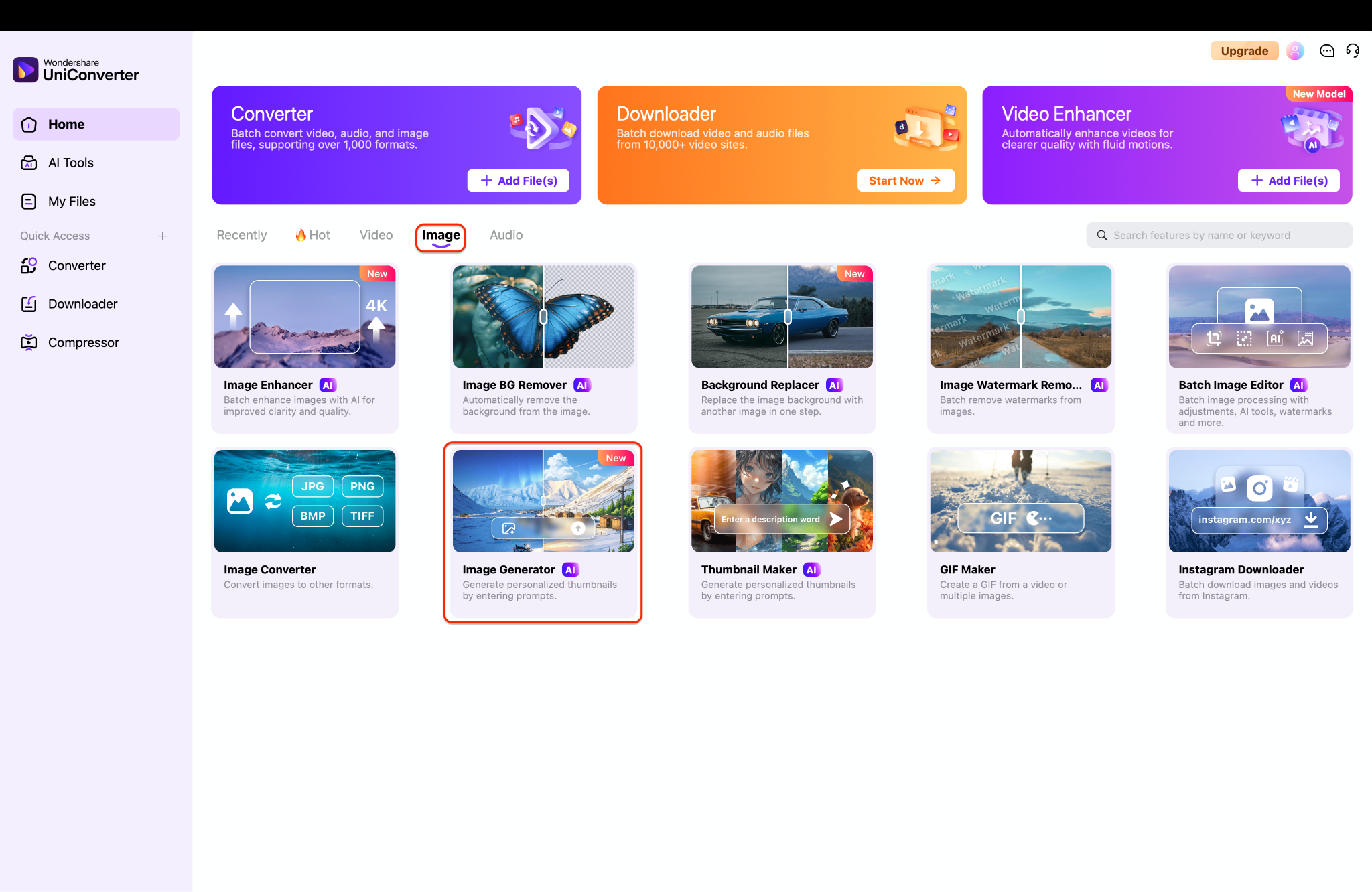Switch to the Audio tab
Screen dimensions: 1372x892
(x=506, y=235)
